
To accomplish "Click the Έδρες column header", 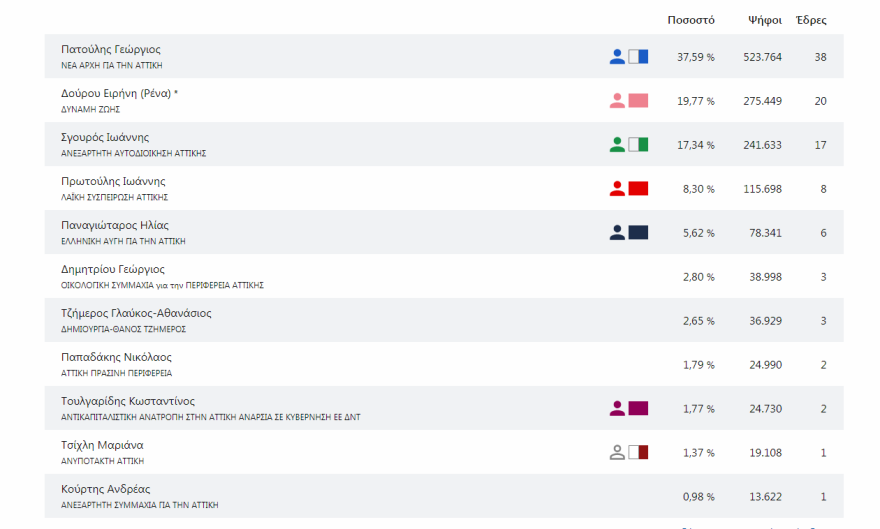I will coord(811,20).
